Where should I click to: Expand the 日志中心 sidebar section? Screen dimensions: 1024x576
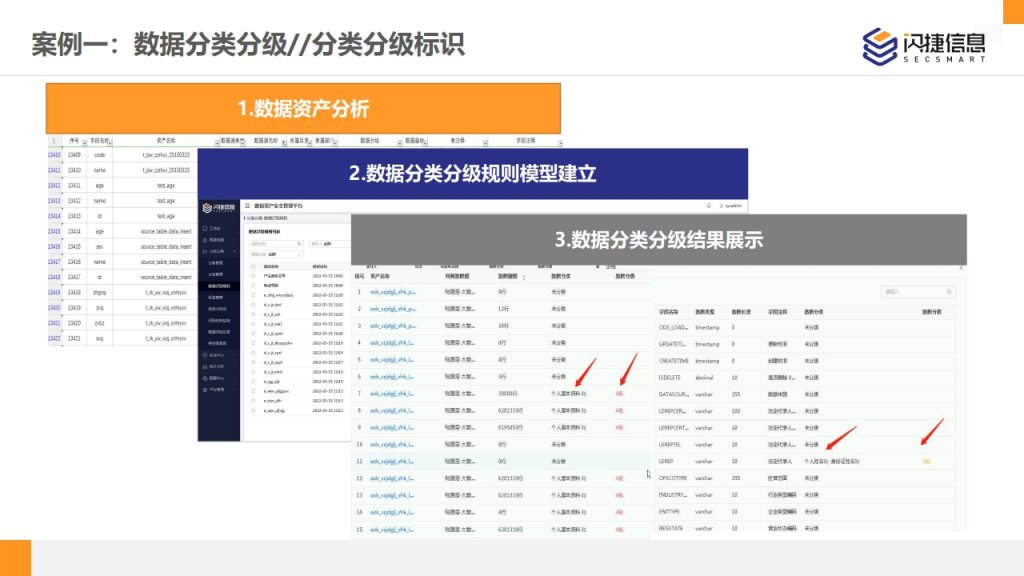[x=217, y=355]
